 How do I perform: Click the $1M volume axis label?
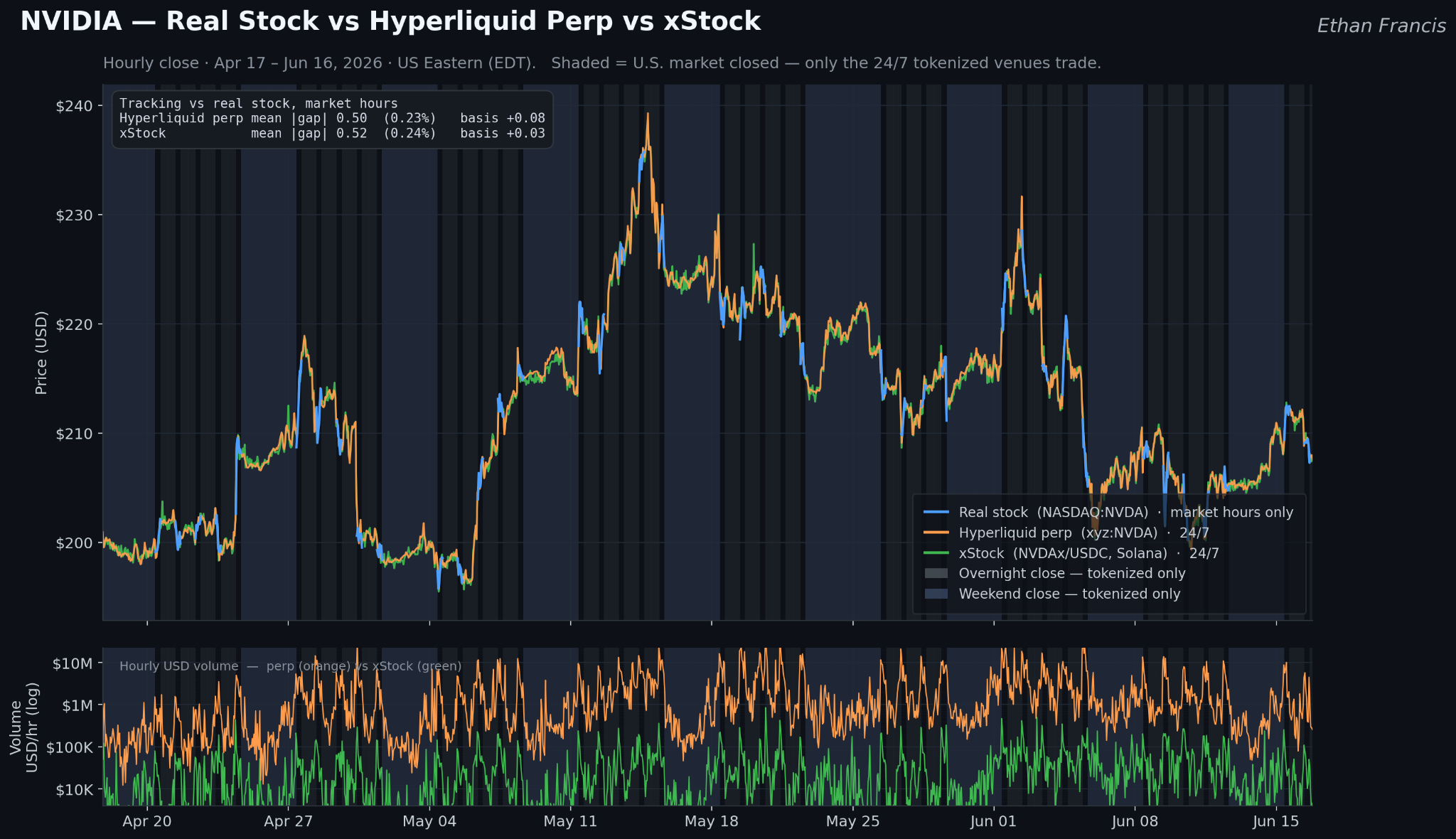(x=77, y=705)
